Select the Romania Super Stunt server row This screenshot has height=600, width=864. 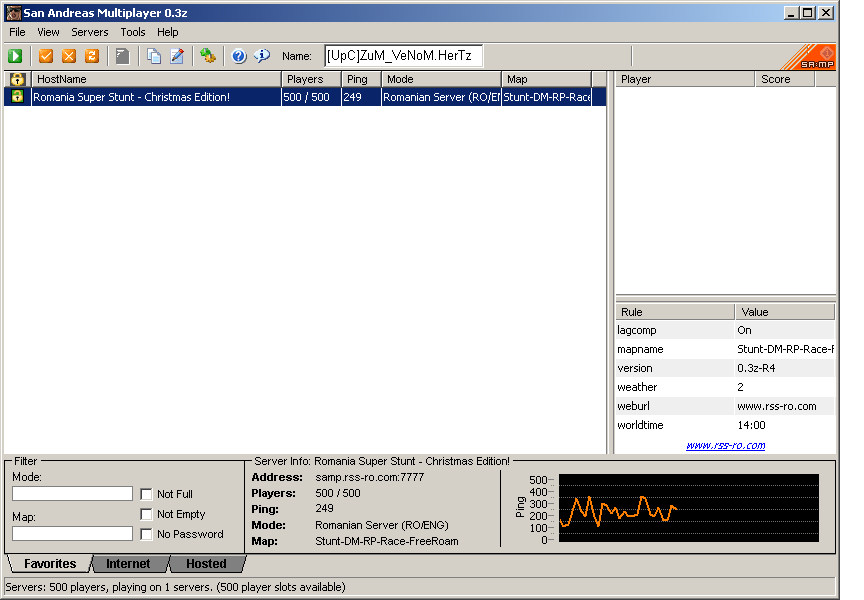(305, 97)
